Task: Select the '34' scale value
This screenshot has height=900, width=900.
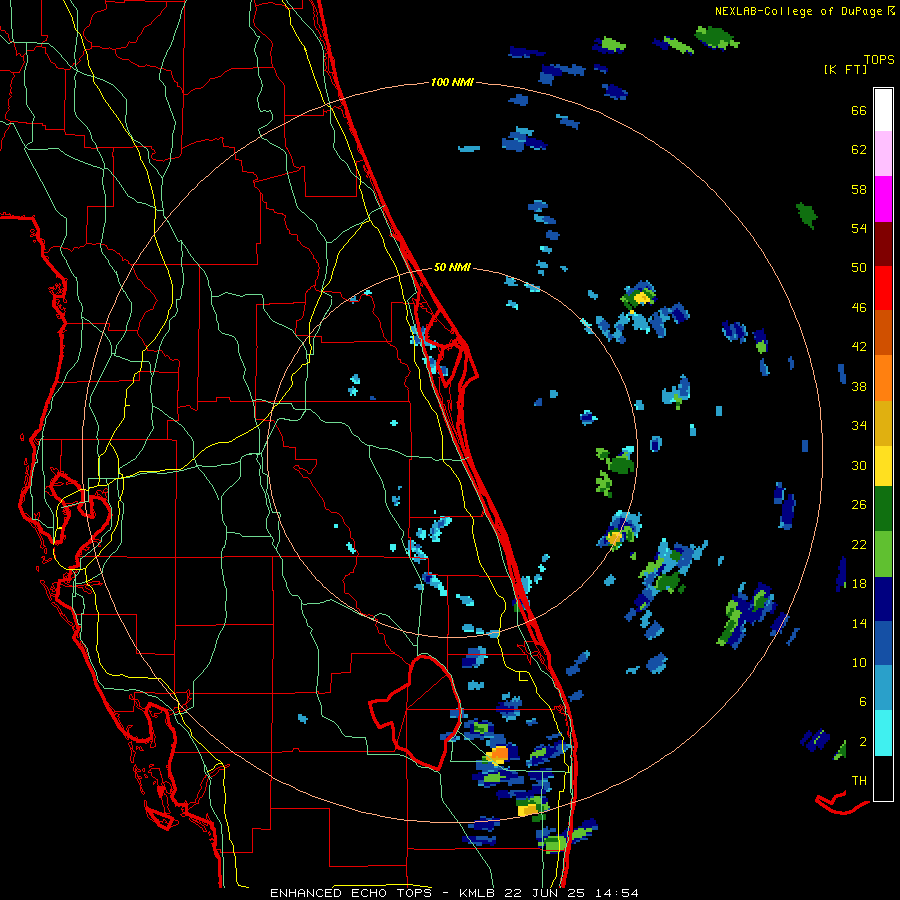Action: tap(859, 426)
